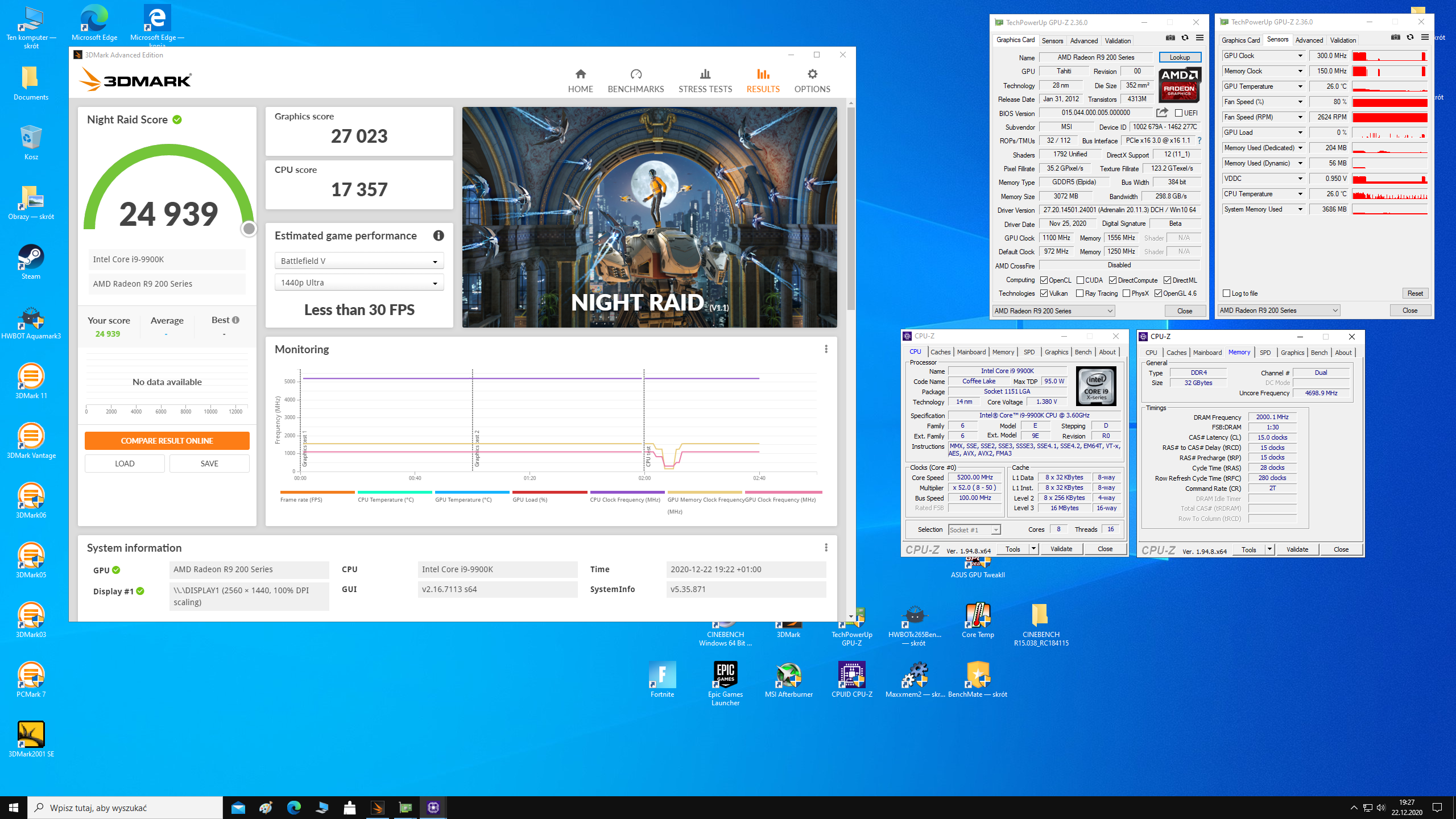The width and height of the screenshot is (1456, 819).
Task: Open hamburger menu in GPU-Z Sensors window
Action: tap(1425, 38)
